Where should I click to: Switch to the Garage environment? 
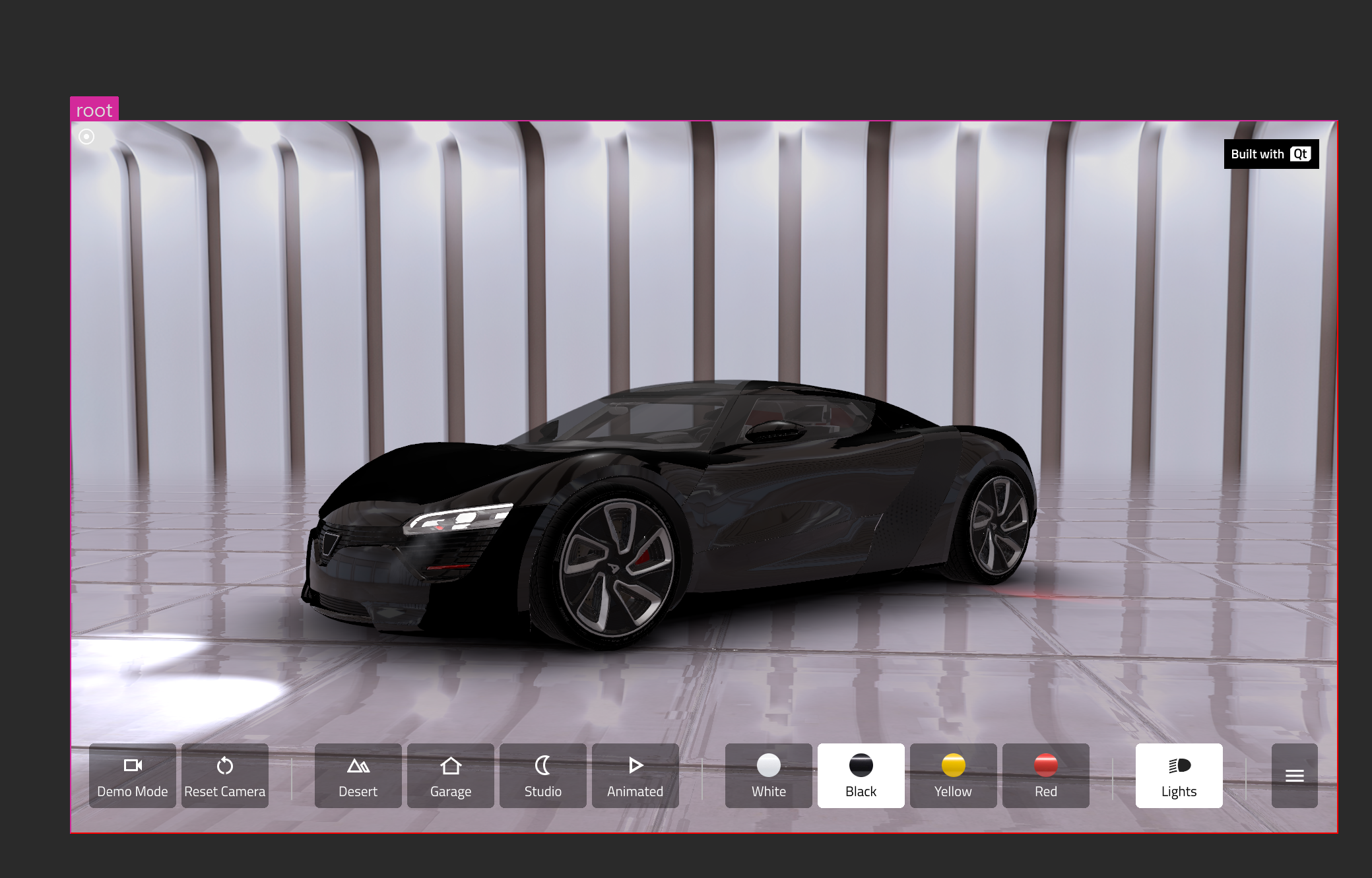451,776
